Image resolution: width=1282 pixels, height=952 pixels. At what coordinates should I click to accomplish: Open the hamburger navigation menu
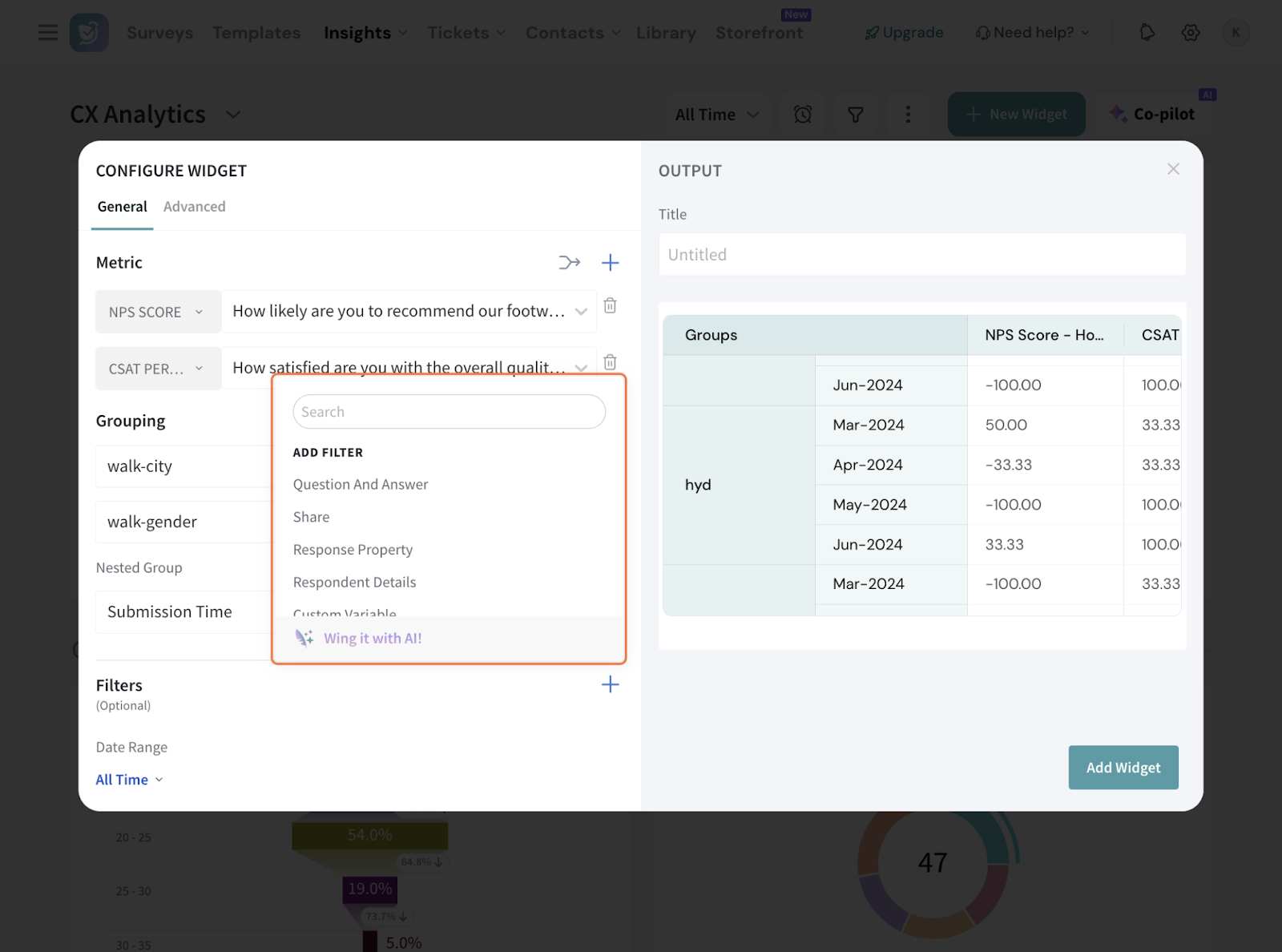(48, 33)
